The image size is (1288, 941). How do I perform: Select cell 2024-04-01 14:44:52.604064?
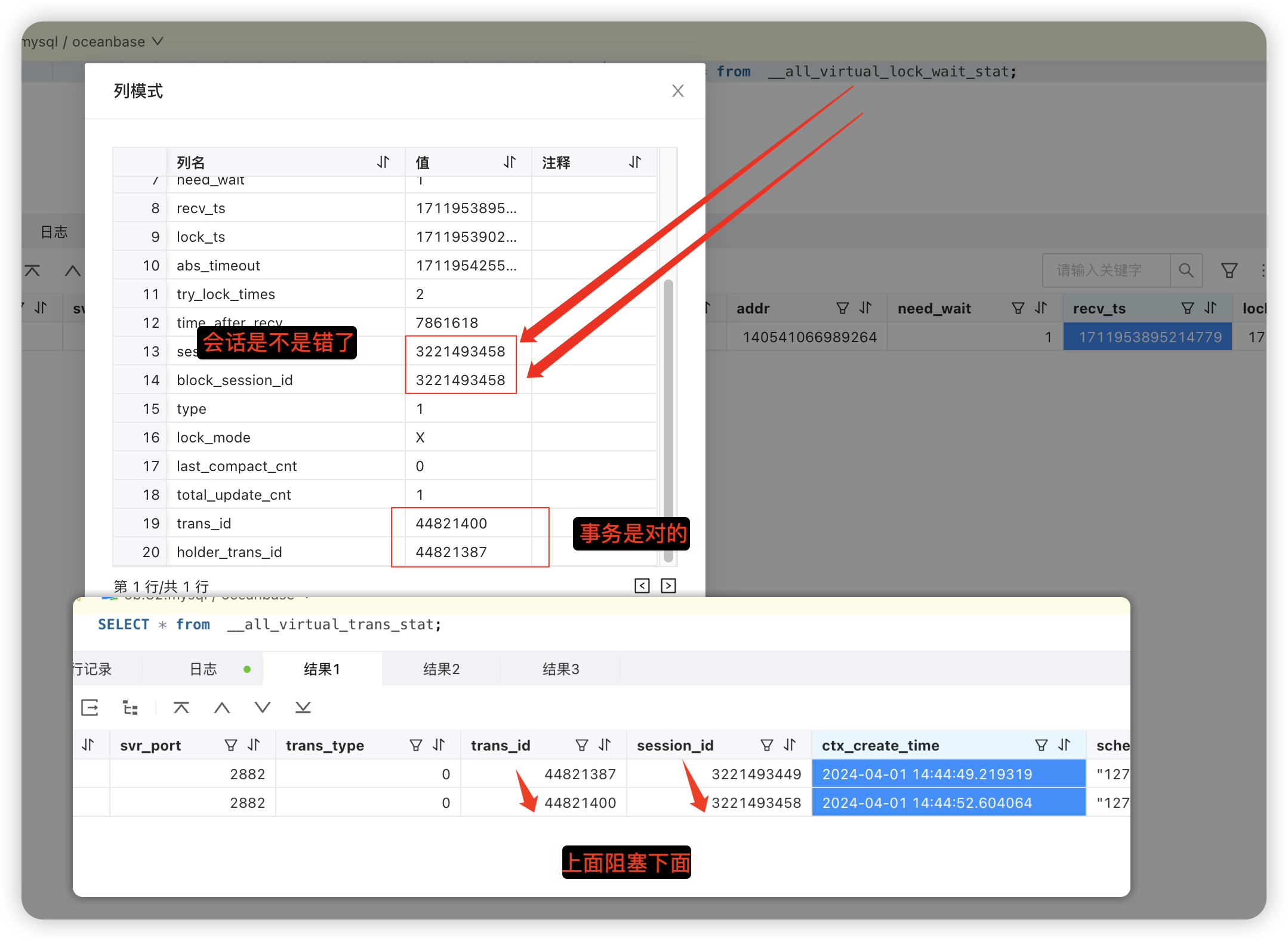[x=949, y=802]
